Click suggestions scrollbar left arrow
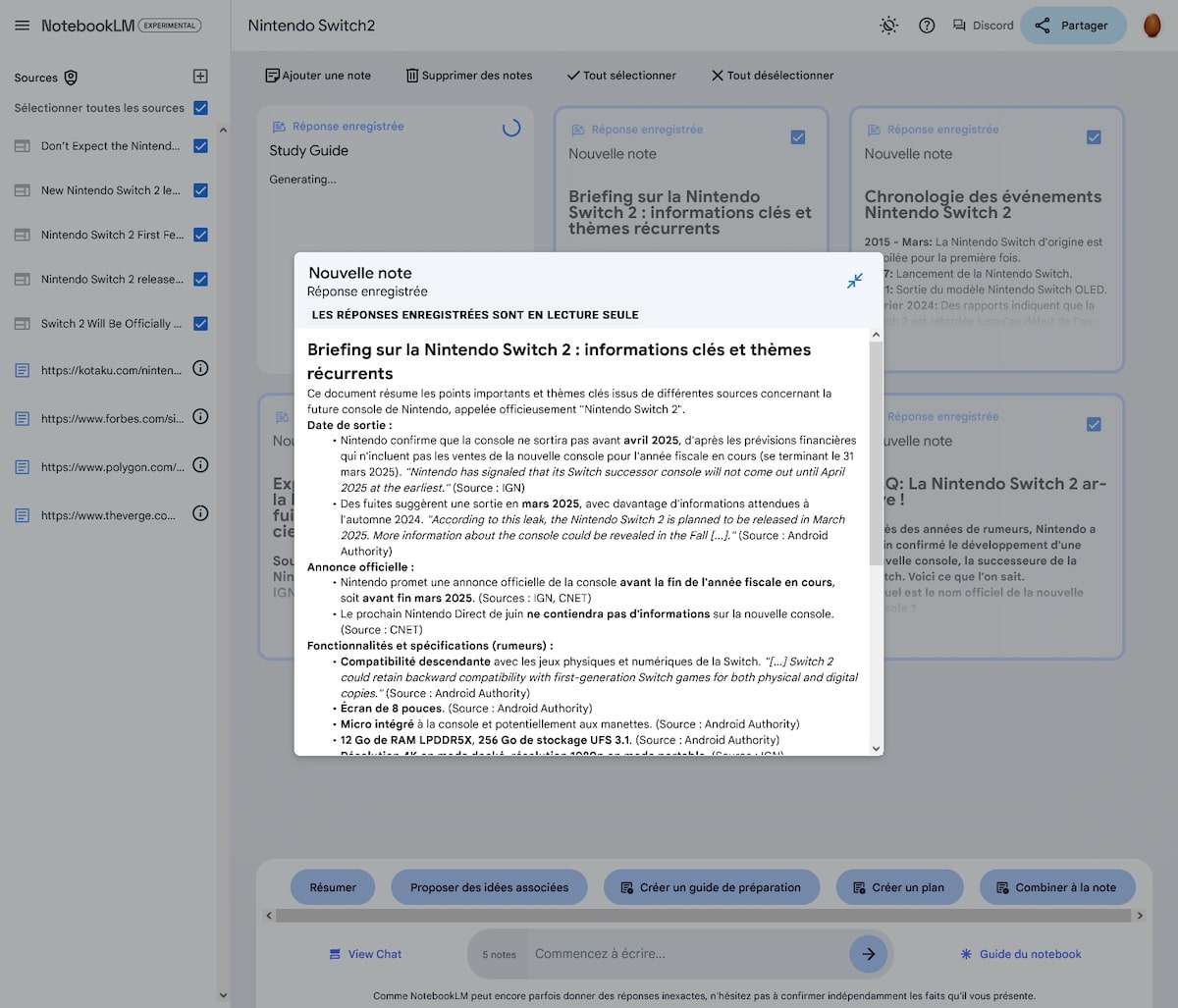 coord(269,916)
